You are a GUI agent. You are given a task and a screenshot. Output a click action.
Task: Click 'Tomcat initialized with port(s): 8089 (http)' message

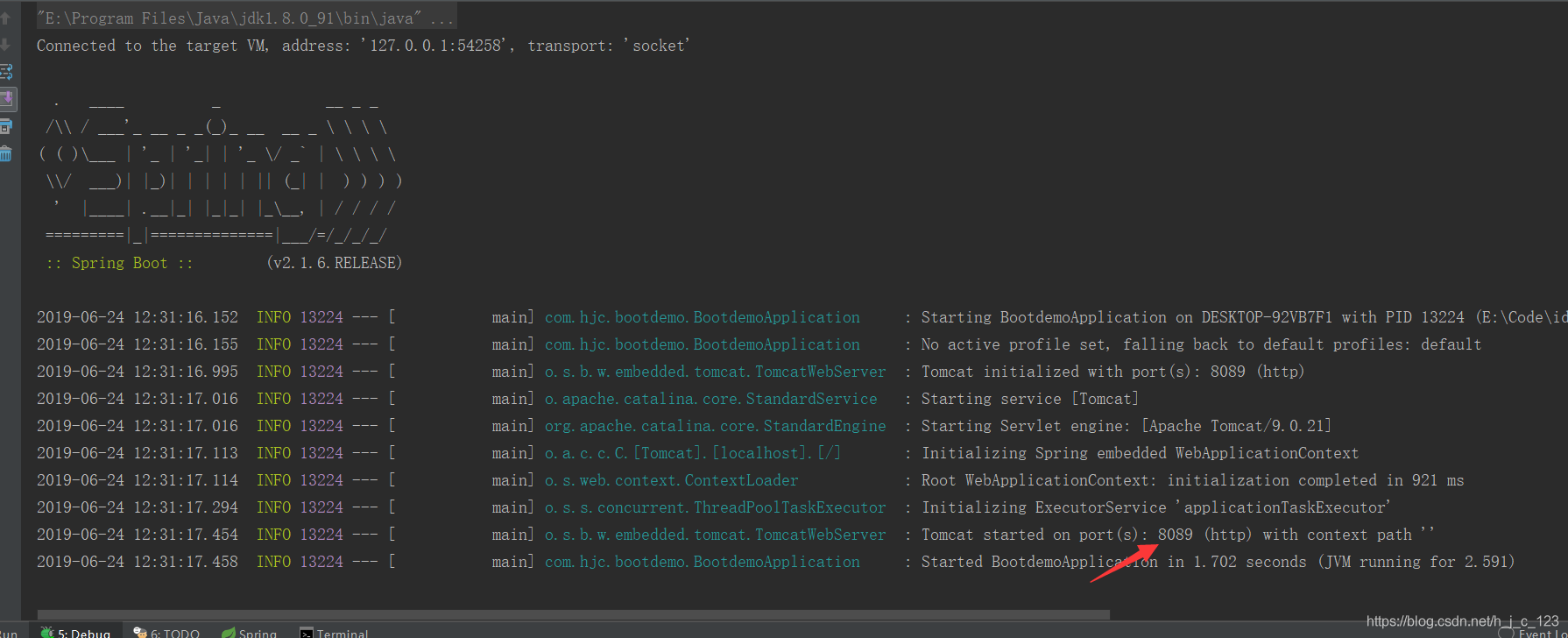click(x=1113, y=372)
